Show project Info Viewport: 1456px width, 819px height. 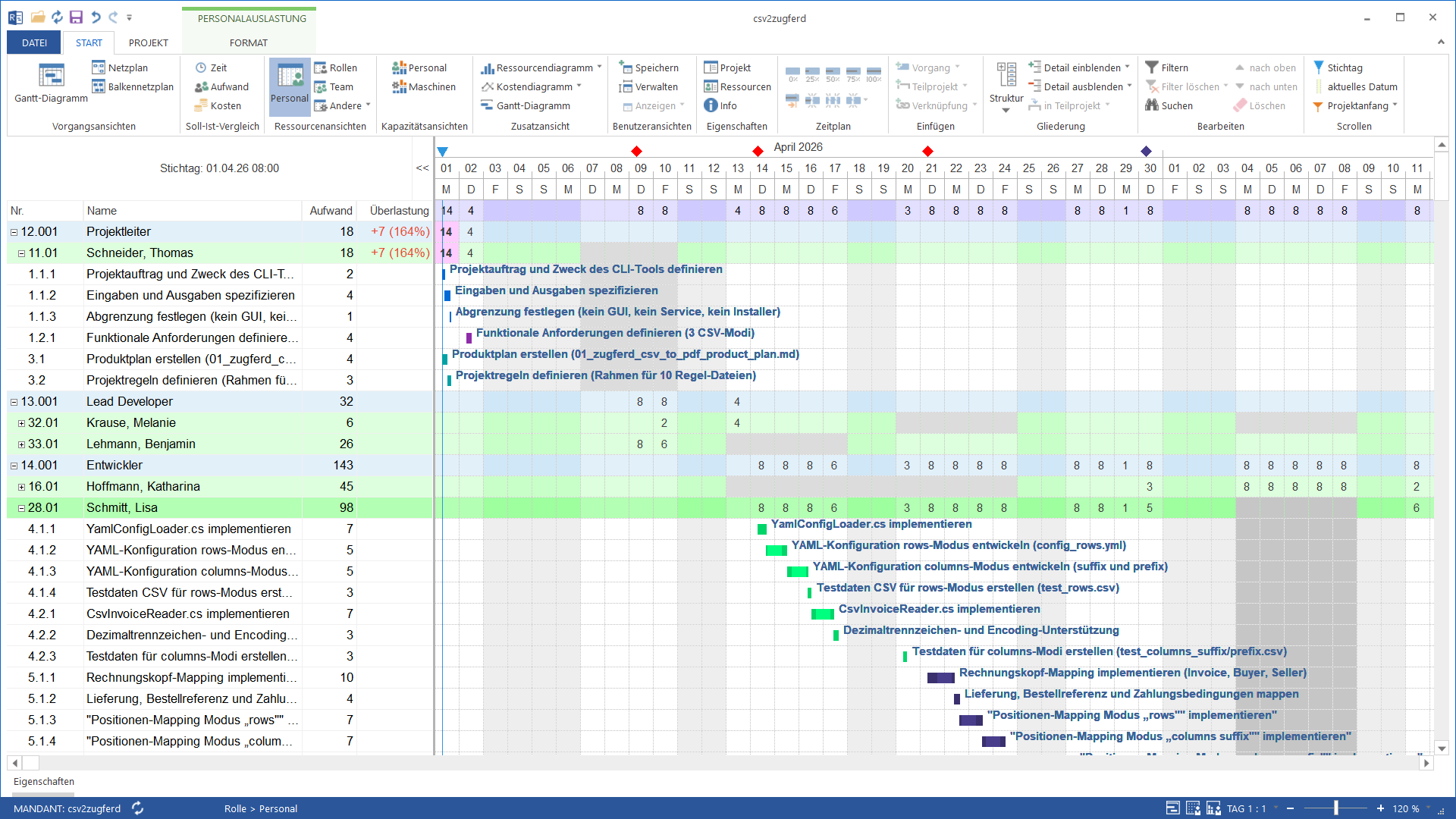pyautogui.click(x=720, y=105)
